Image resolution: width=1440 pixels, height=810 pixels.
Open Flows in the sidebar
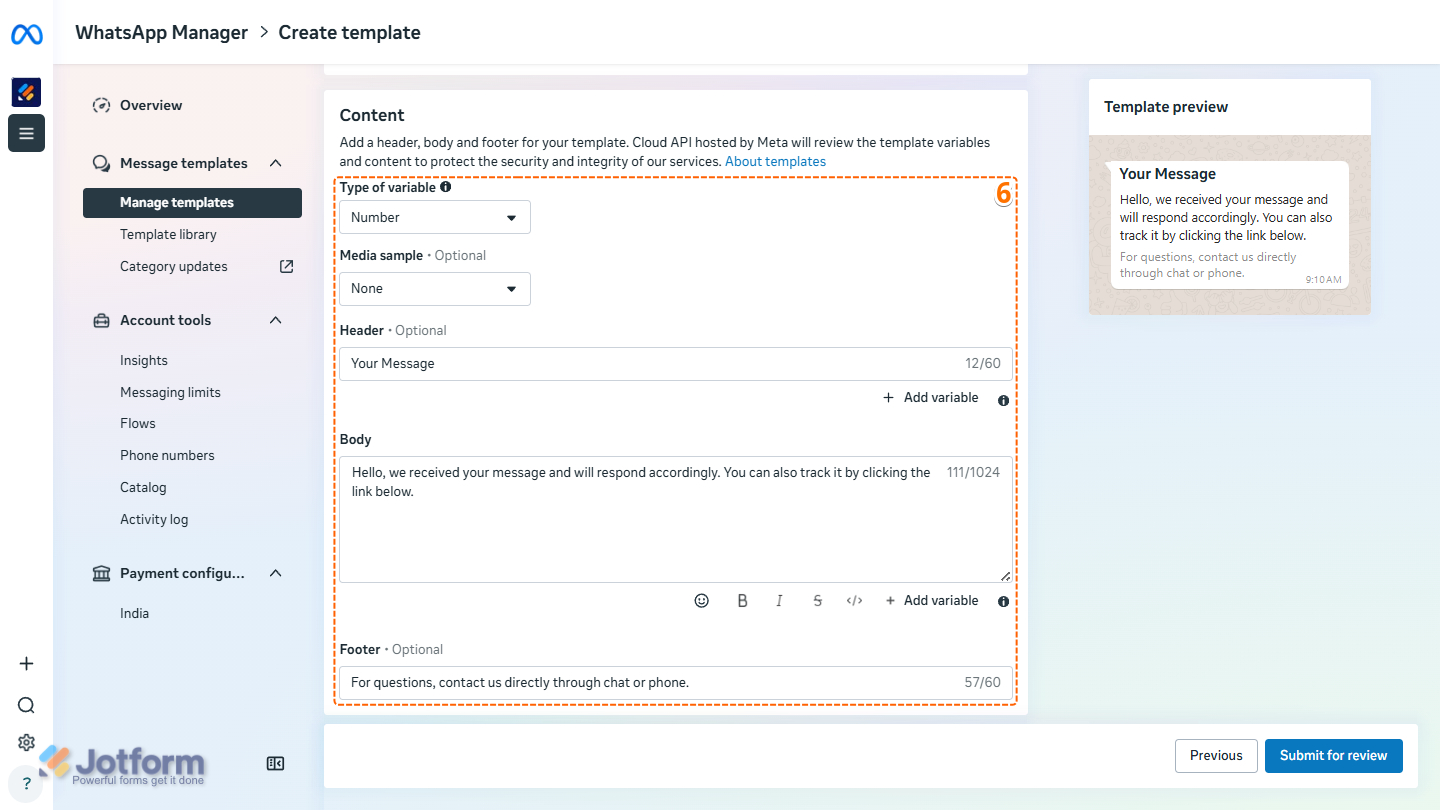138,423
